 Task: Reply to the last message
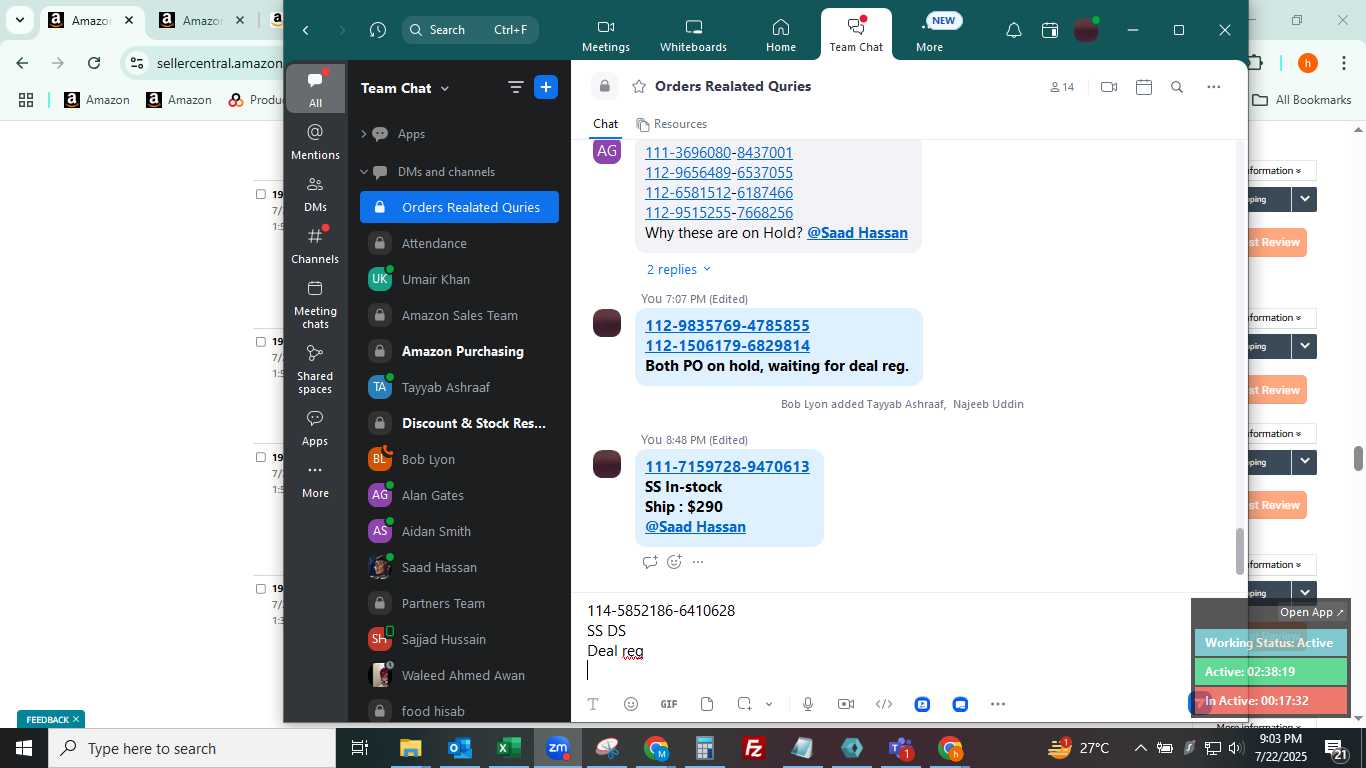pyautogui.click(x=650, y=562)
